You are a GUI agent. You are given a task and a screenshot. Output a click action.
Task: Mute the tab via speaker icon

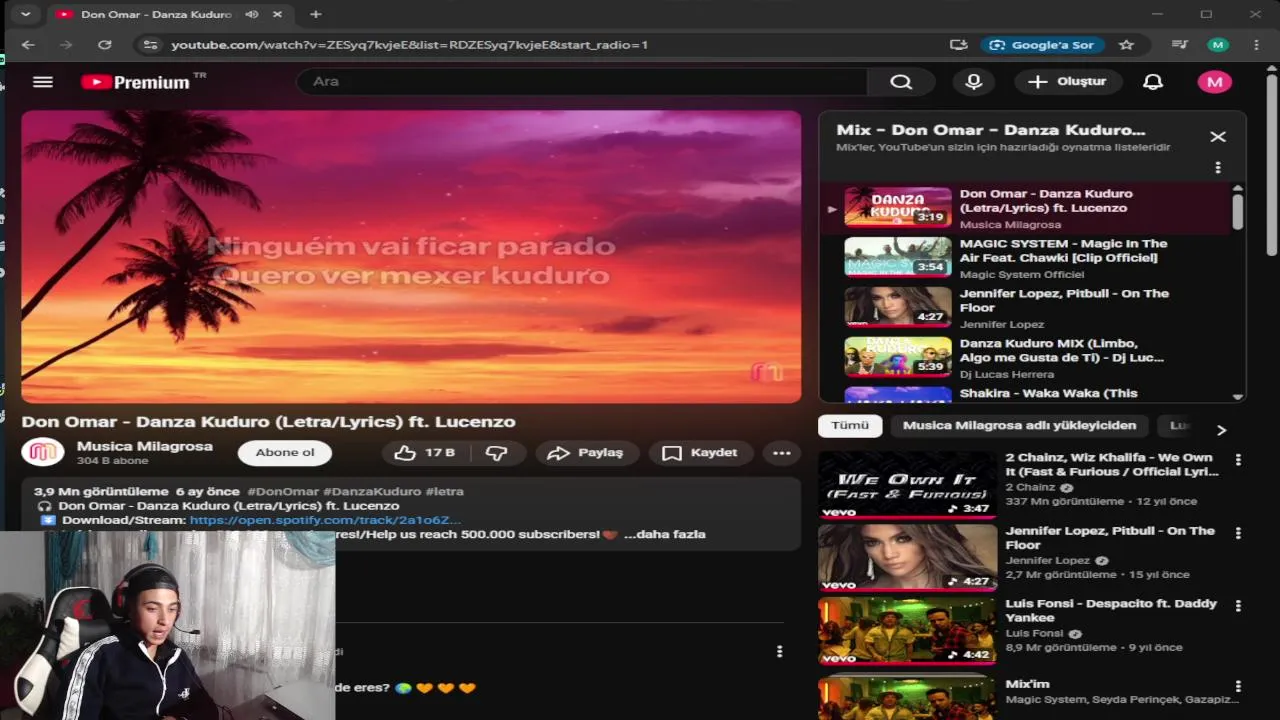(251, 15)
